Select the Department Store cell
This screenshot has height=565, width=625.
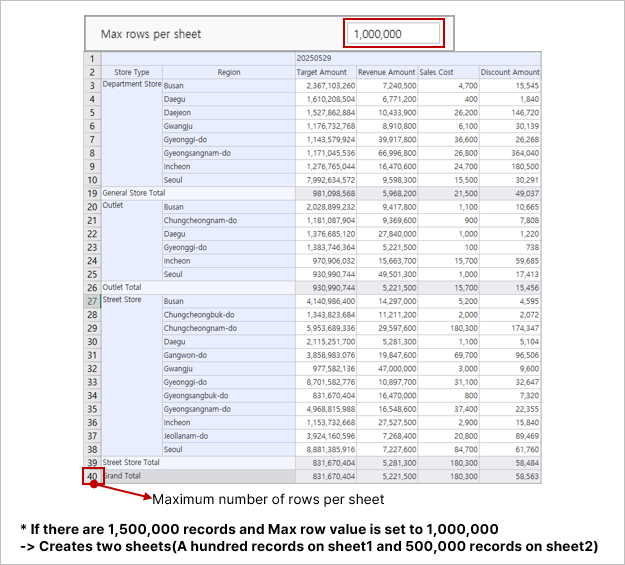click(132, 133)
